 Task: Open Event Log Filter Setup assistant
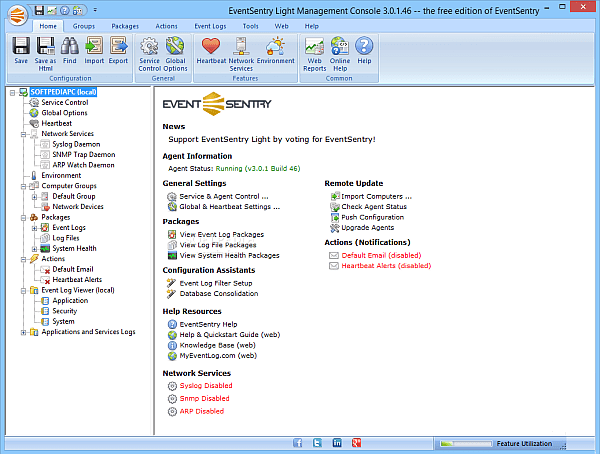tap(216, 283)
